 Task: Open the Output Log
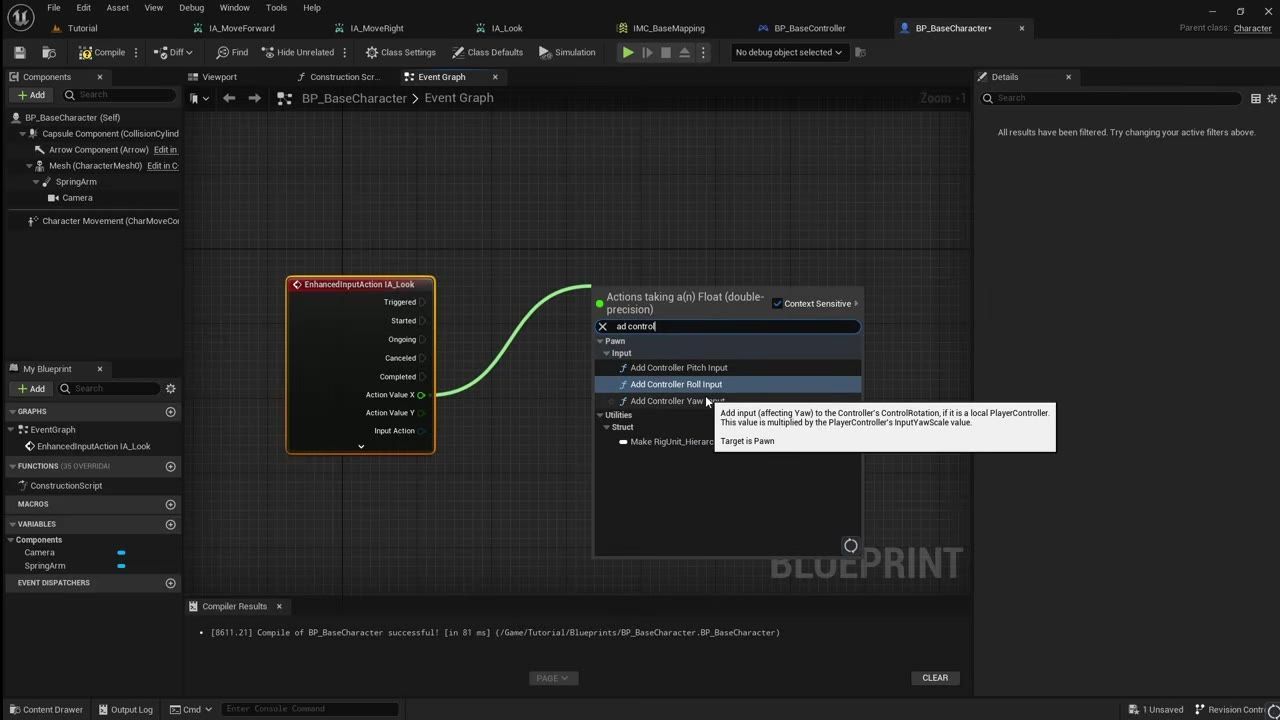click(x=124, y=709)
